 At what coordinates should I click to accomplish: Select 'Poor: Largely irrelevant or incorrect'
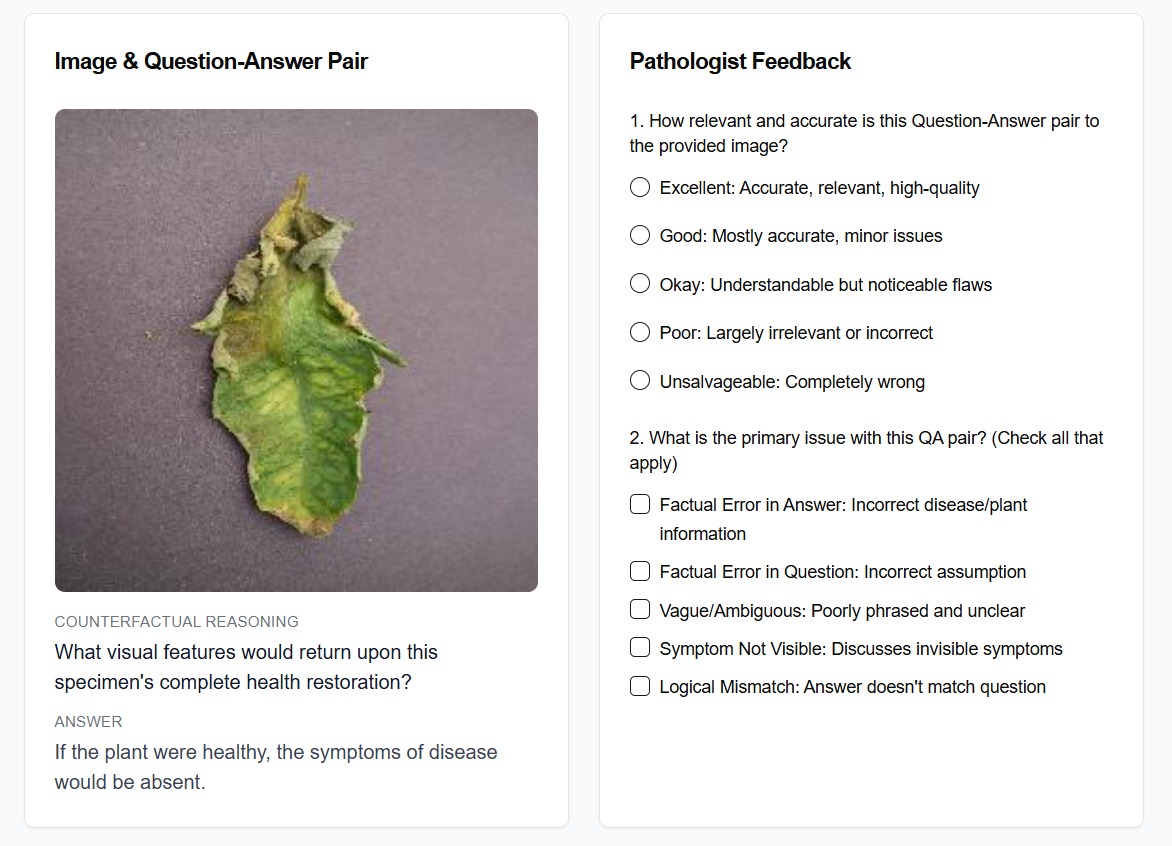click(x=640, y=332)
